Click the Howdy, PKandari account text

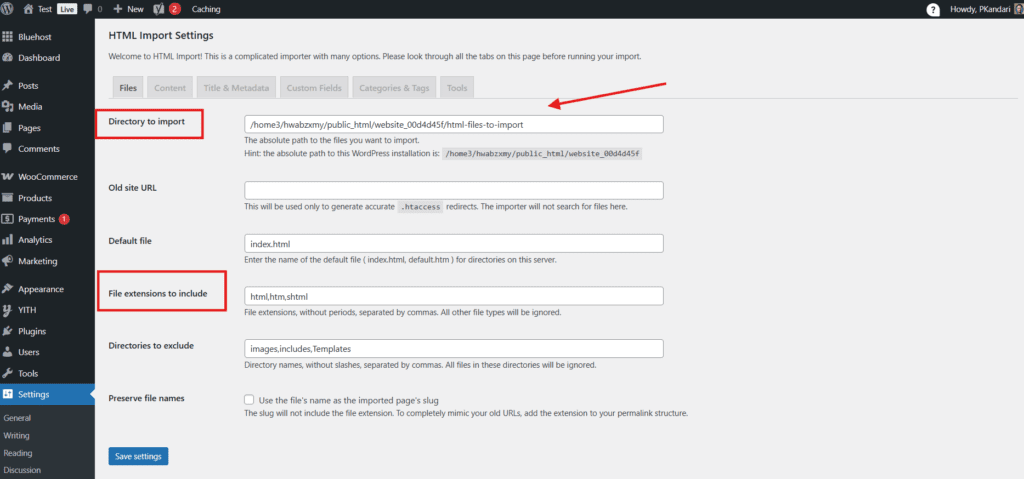coord(978,9)
